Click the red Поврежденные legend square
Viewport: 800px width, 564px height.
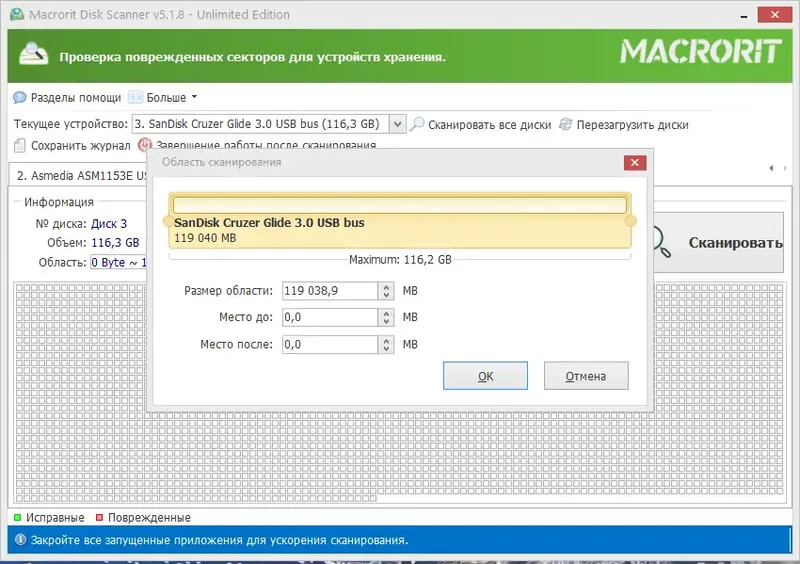pos(99,518)
